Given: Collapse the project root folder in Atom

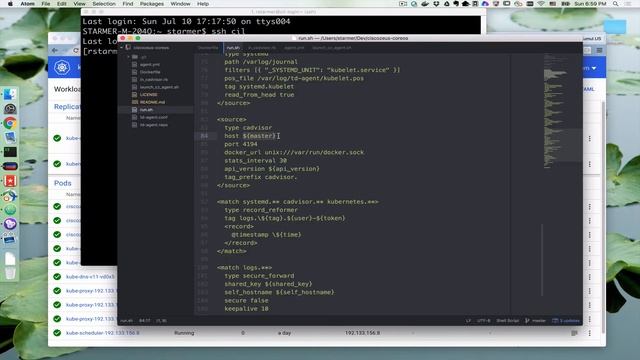Looking at the screenshot, I should pyautogui.click(x=122, y=48).
